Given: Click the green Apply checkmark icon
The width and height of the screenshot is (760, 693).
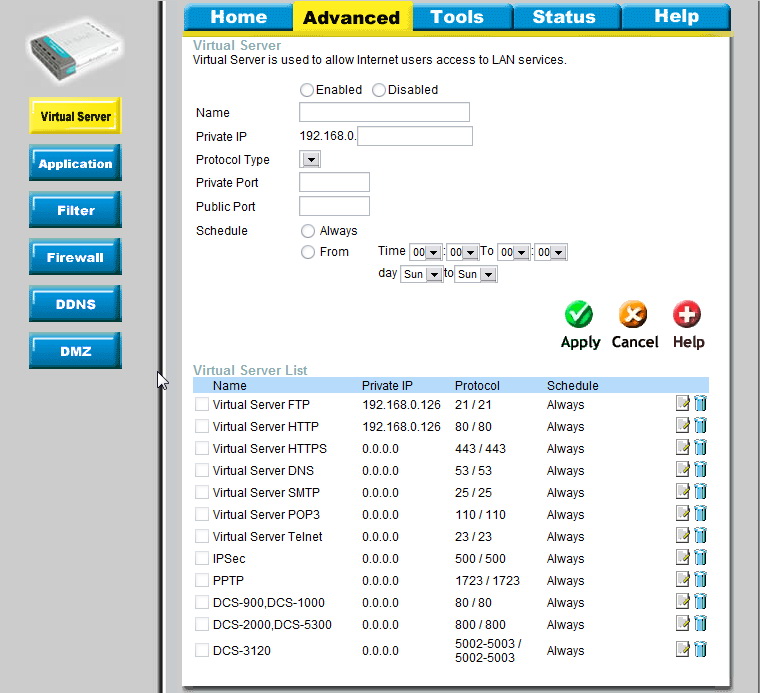Looking at the screenshot, I should click(579, 314).
